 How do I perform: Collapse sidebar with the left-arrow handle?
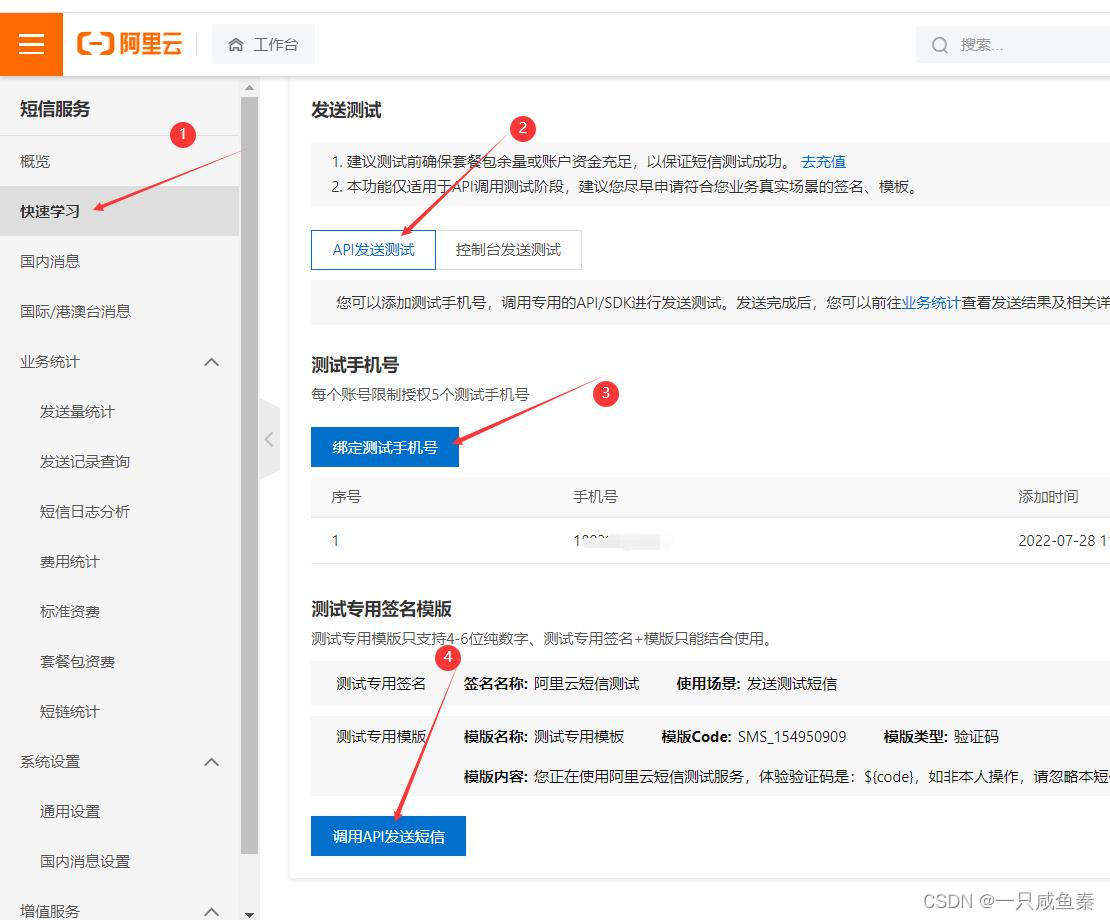[270, 439]
